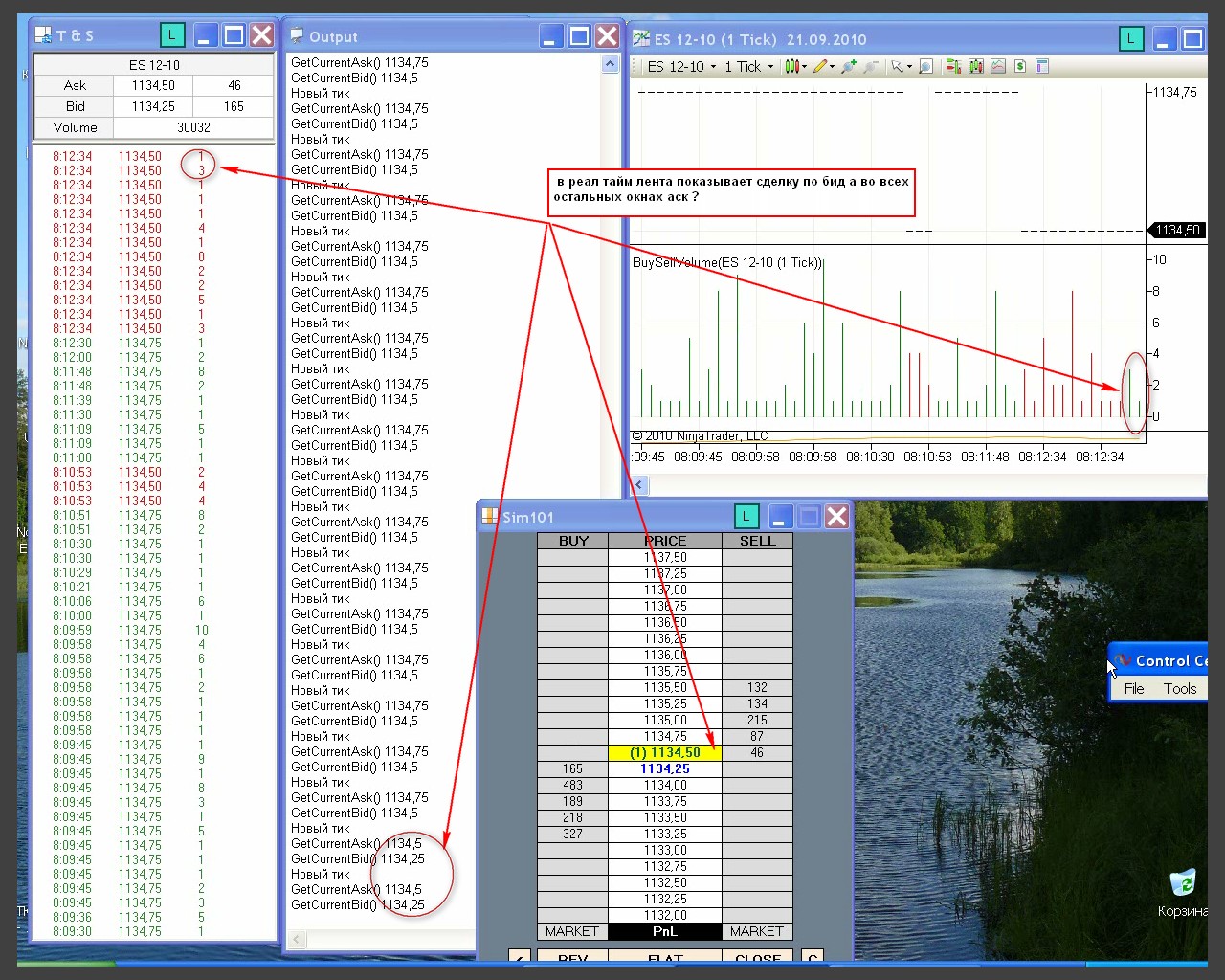This screenshot has height=980, width=1225.
Task: Open the Tools menu in Control Center
Action: [x=1179, y=689]
